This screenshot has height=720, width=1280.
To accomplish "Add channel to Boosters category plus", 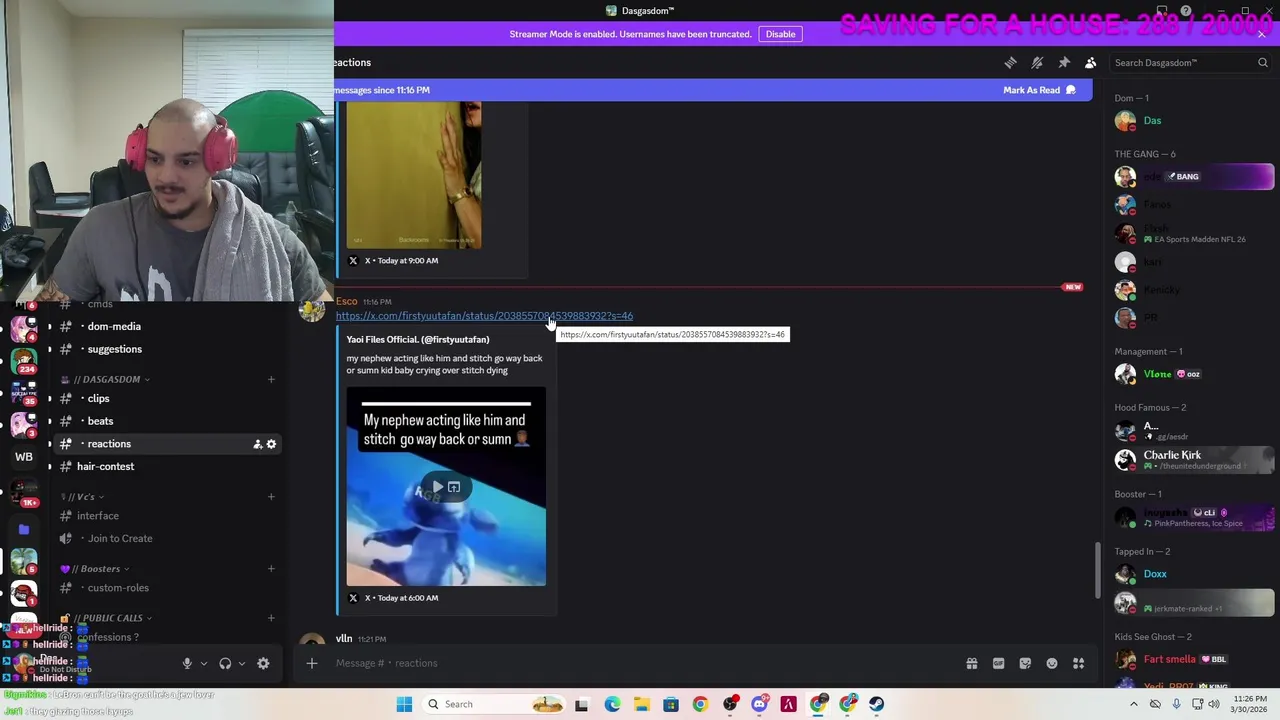I will [x=270, y=569].
